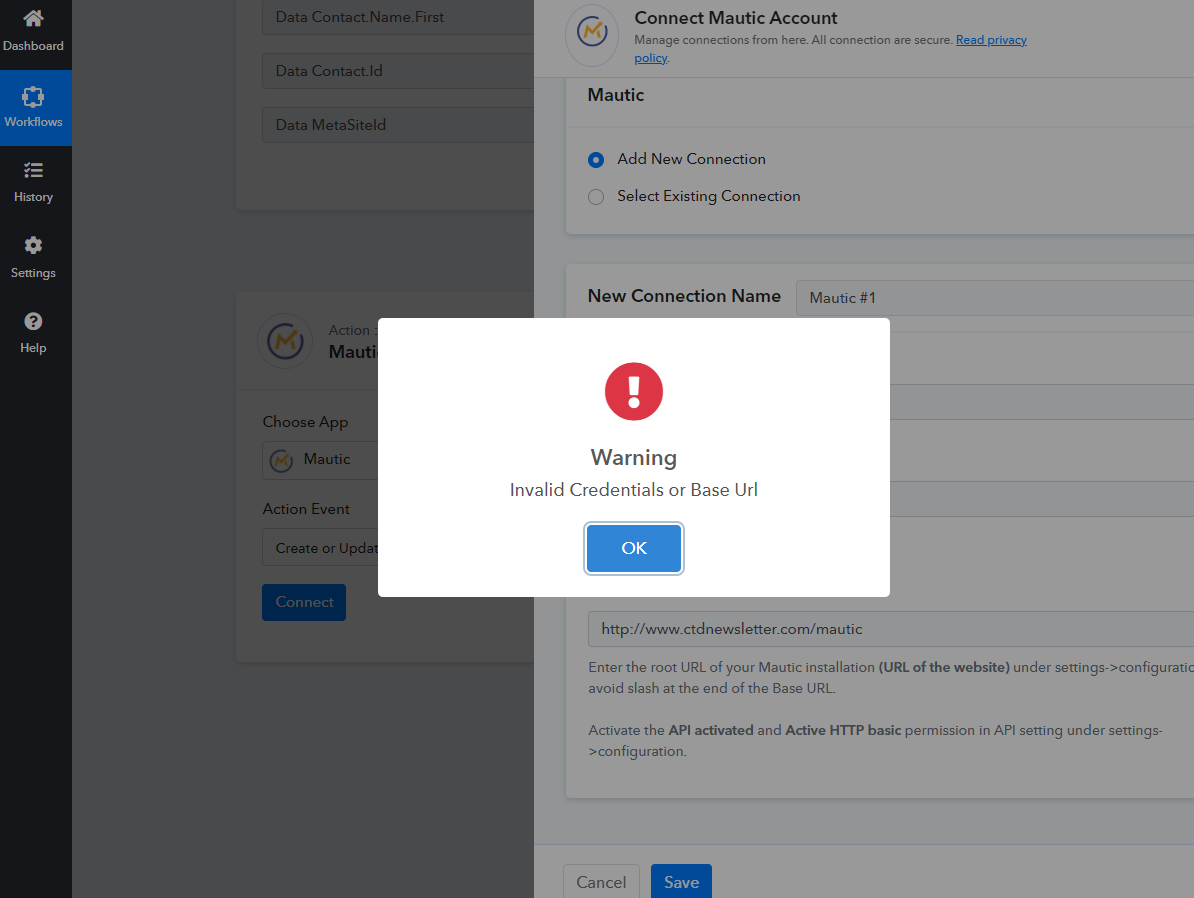1194x898 pixels.
Task: Click the red warning exclamation icon
Action: [x=634, y=392]
